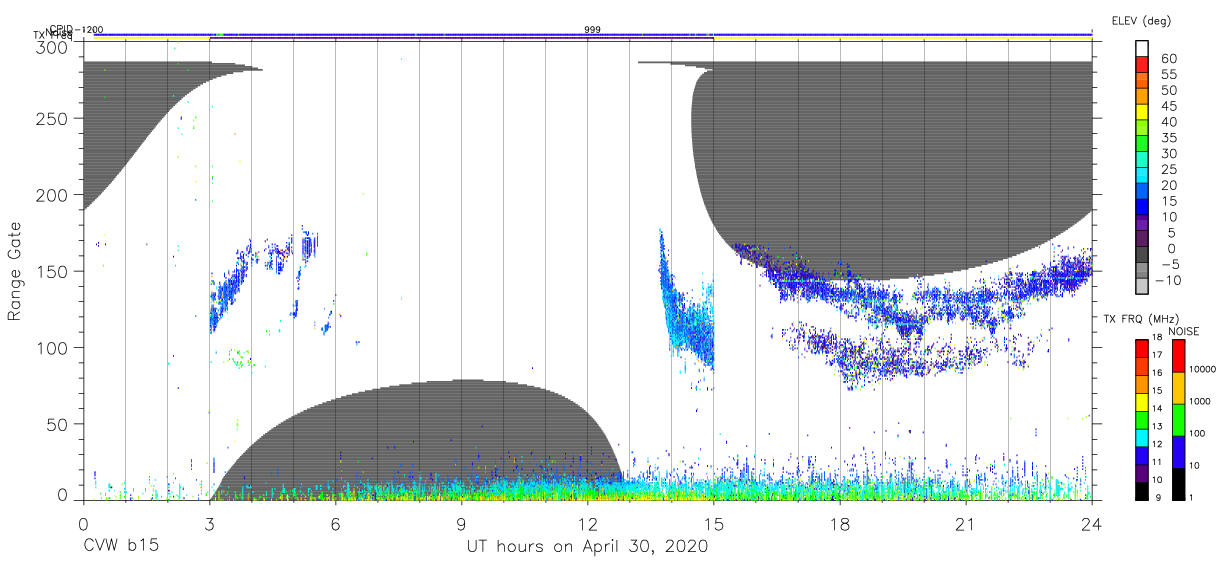Click the x-axis tick label "12"
The image size is (1228, 567).
tap(587, 524)
